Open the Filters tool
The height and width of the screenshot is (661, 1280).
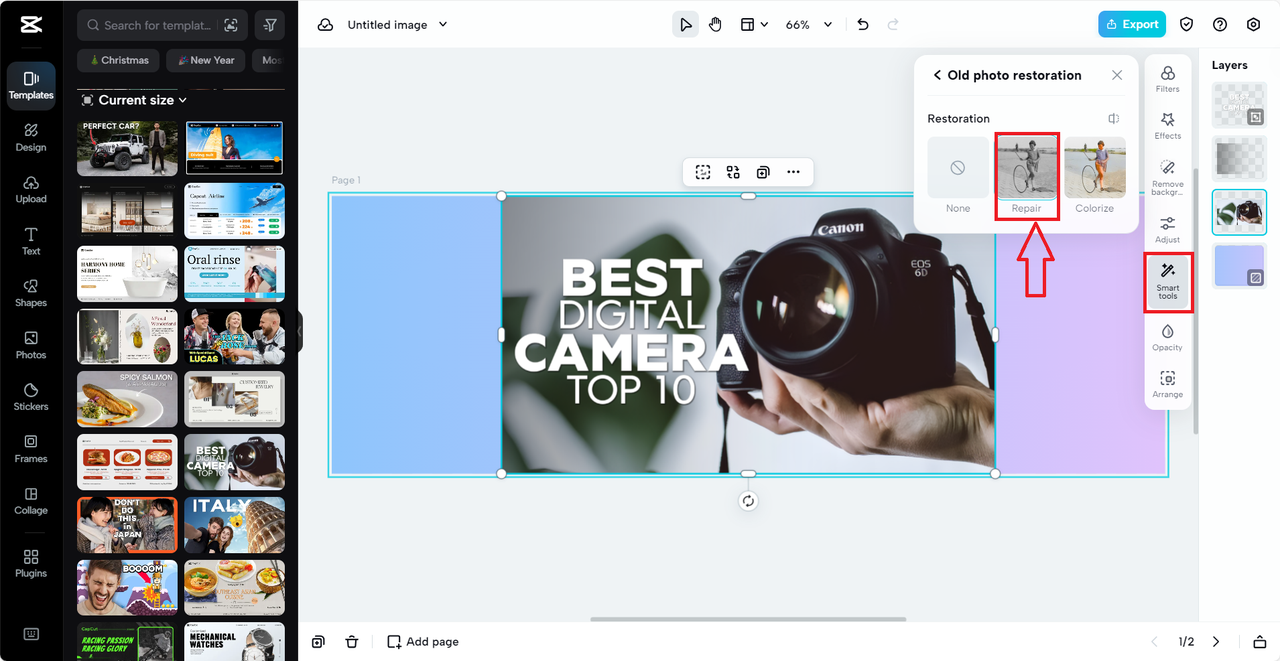[1167, 79]
